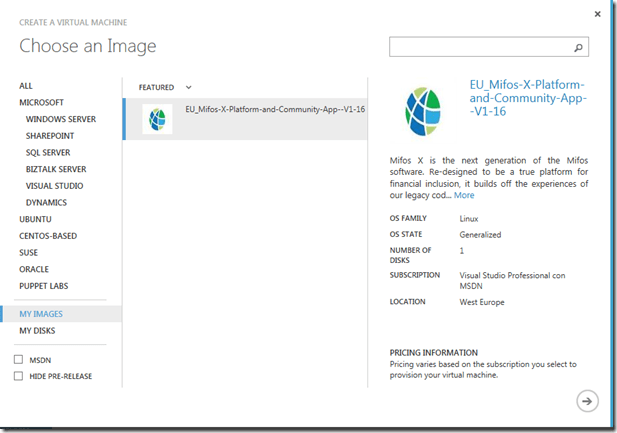Click the search magnifier icon
617x433 pixels.
point(578,47)
